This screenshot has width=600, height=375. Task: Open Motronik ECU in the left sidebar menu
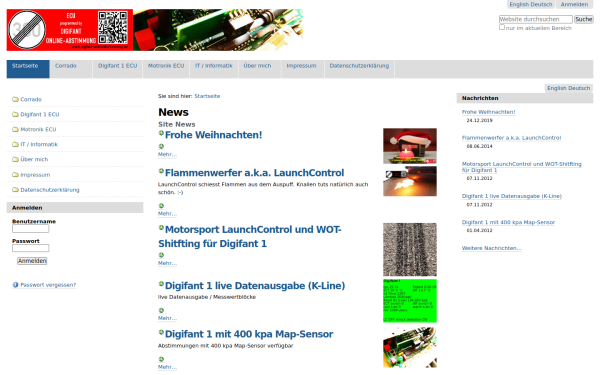click(x=38, y=129)
